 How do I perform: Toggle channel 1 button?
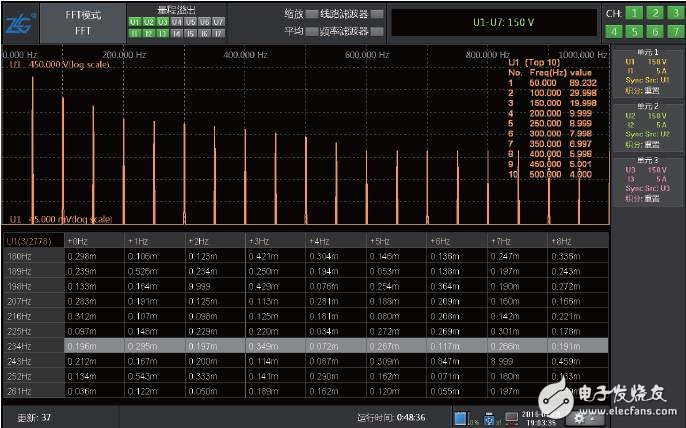tap(634, 13)
